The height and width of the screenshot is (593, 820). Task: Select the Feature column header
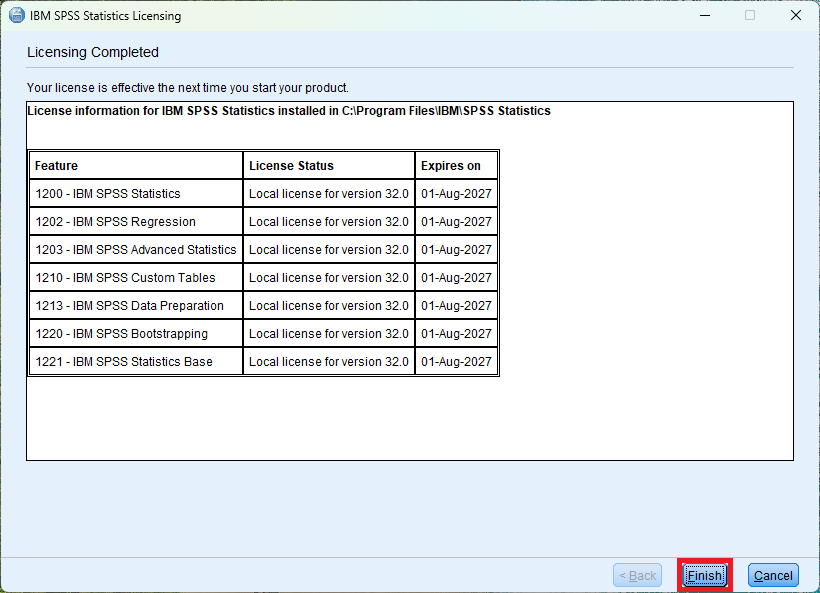coord(136,166)
